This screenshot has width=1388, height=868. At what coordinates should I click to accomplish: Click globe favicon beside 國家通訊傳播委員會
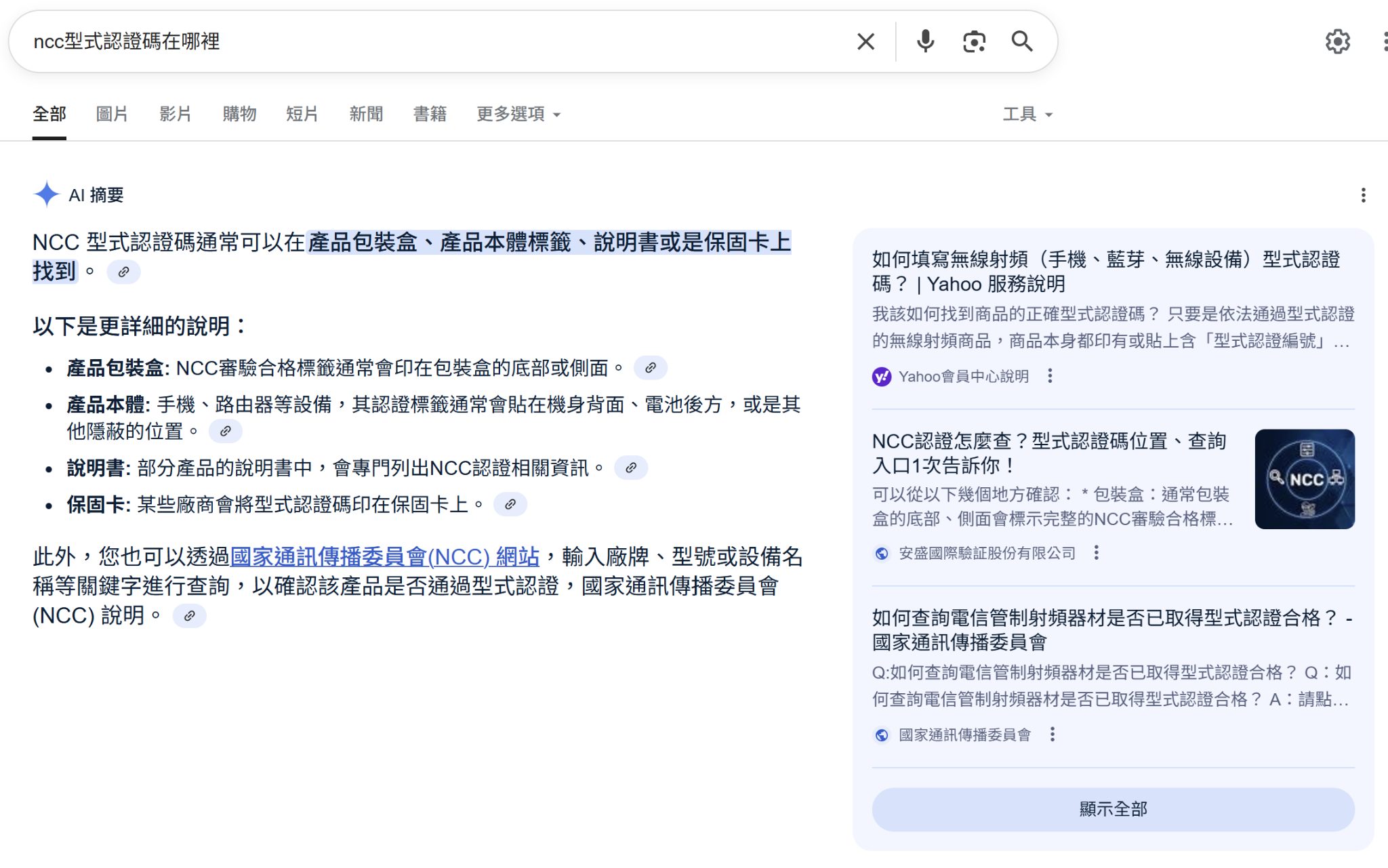coord(882,735)
